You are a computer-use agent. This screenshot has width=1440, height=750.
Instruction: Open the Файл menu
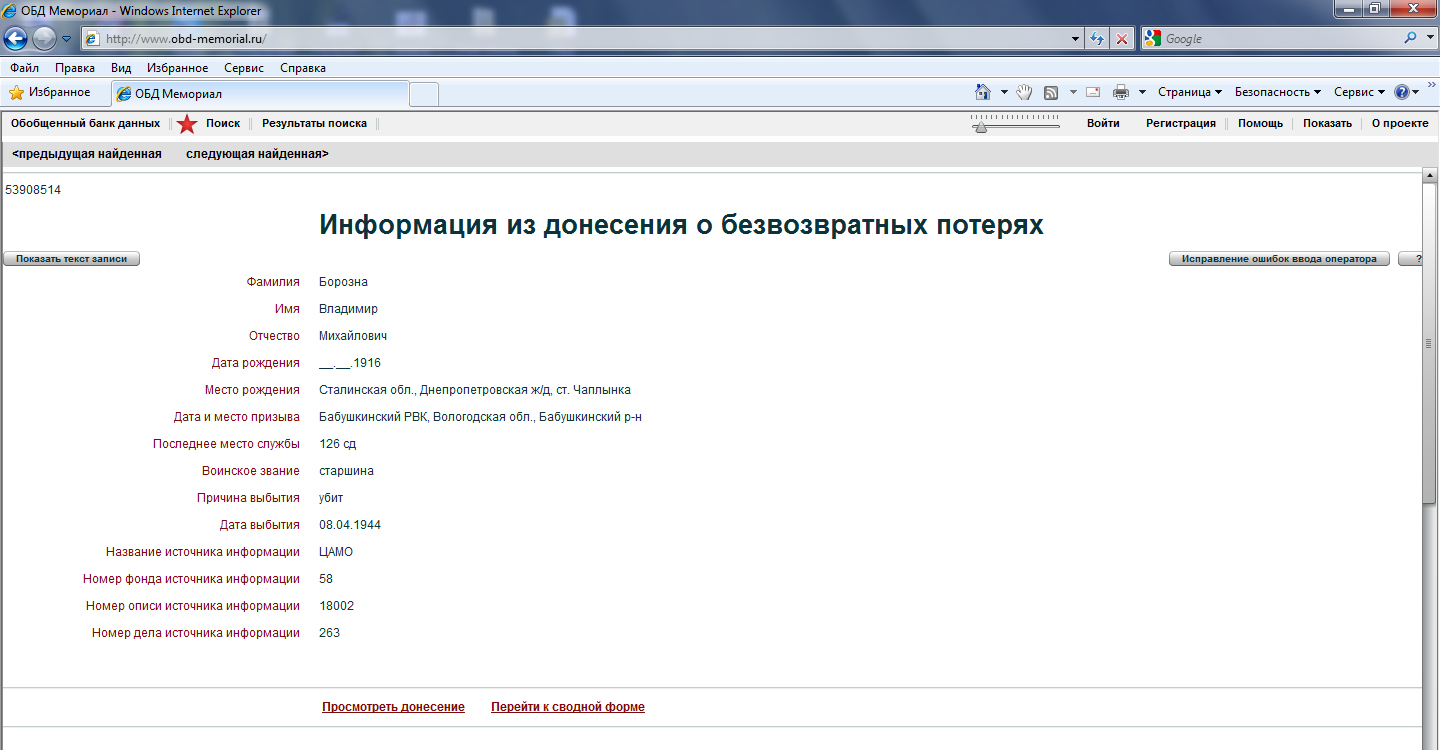coord(25,68)
